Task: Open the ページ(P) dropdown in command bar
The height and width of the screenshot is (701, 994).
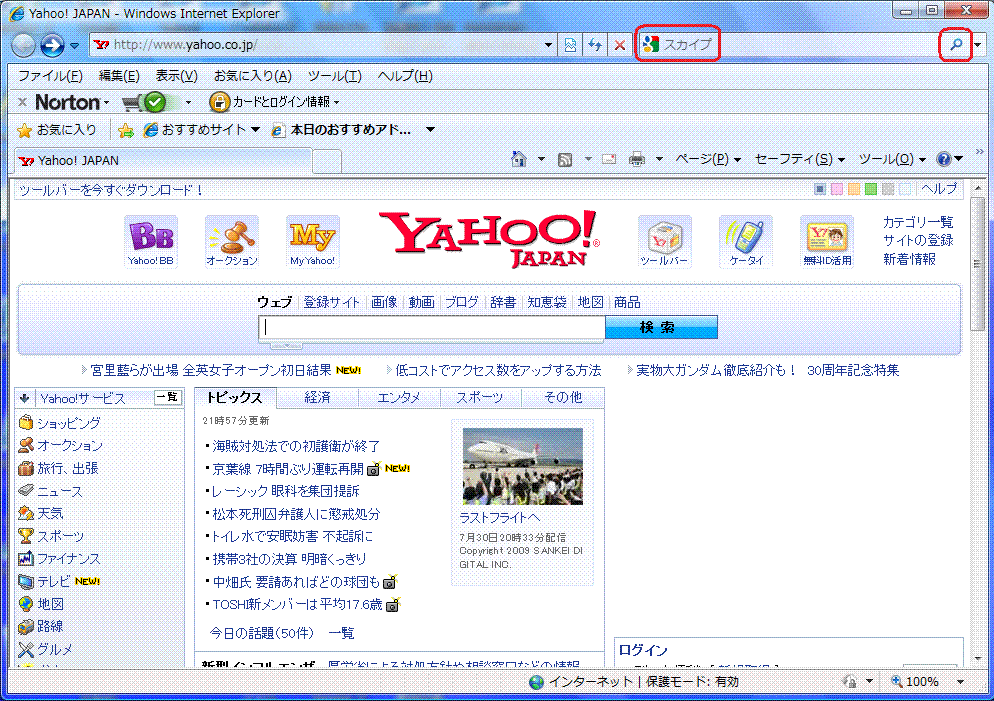Action: (x=708, y=159)
